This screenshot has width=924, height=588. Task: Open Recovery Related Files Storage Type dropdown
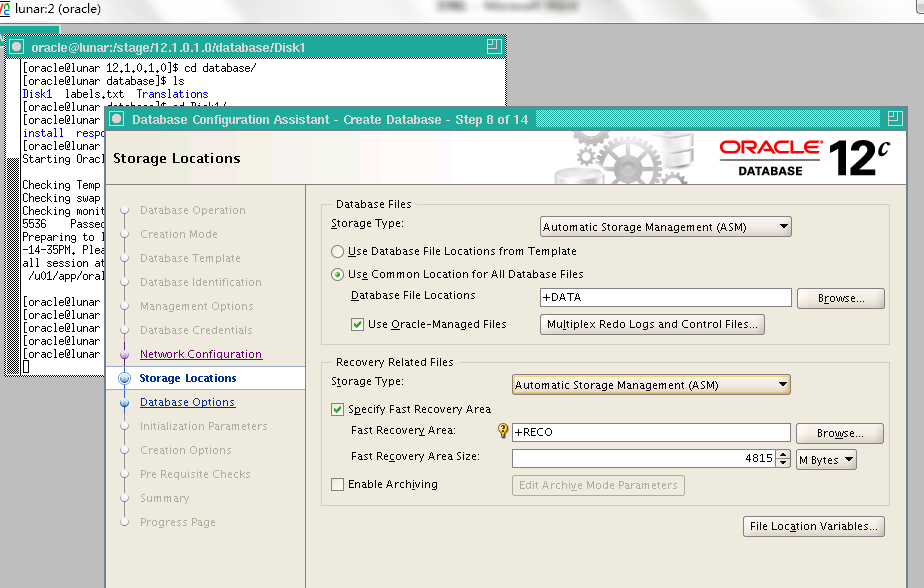[x=651, y=385]
